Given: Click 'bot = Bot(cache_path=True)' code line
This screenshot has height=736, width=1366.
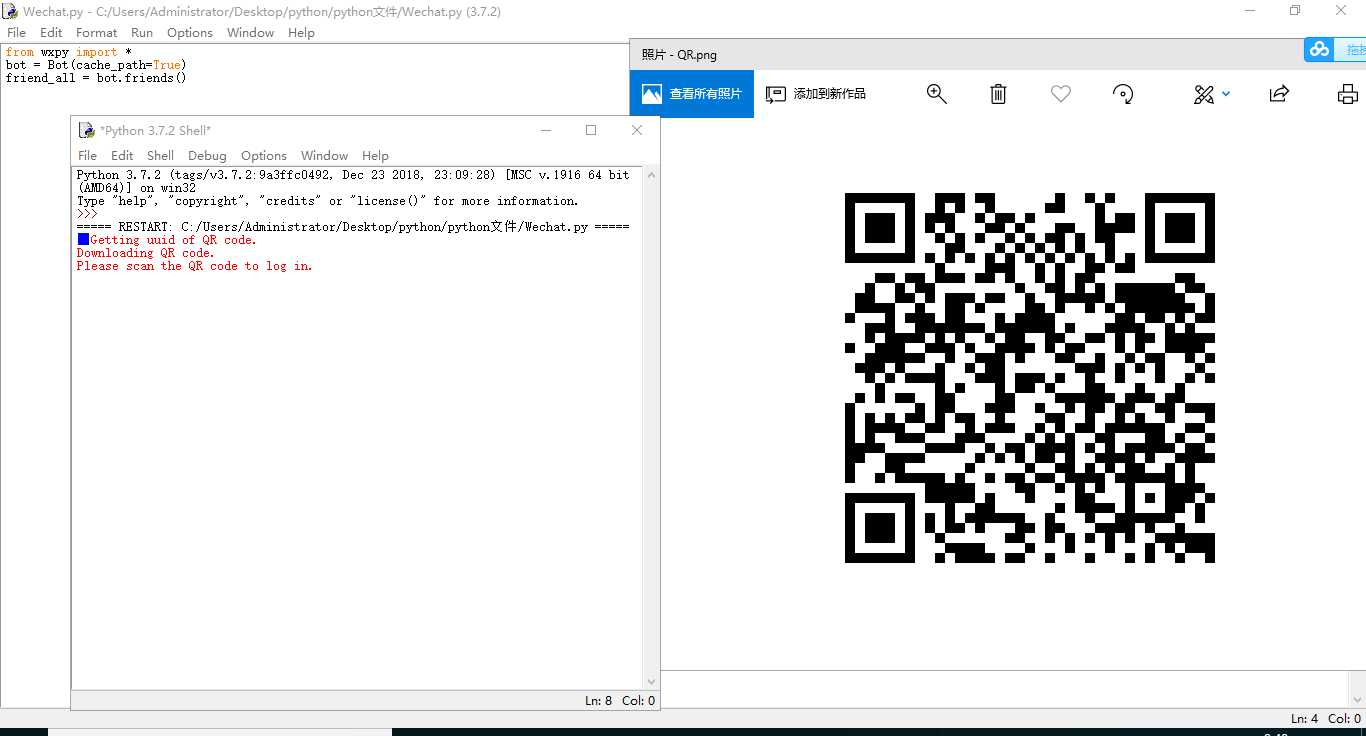Looking at the screenshot, I should pos(96,65).
